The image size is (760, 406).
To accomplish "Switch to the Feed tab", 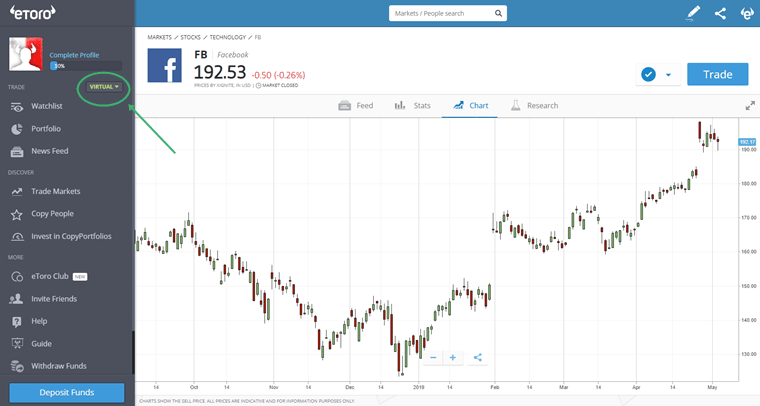I will point(356,106).
